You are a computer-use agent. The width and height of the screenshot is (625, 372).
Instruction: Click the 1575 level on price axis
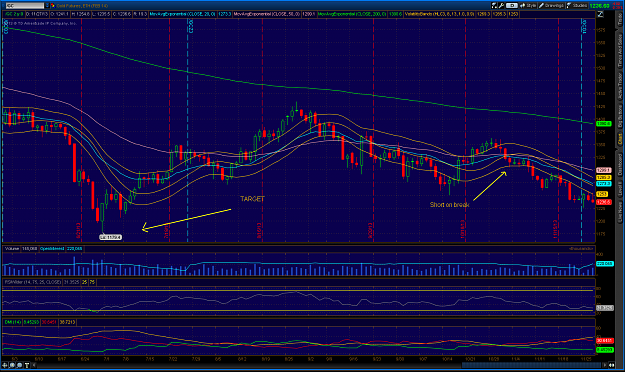coord(602,30)
